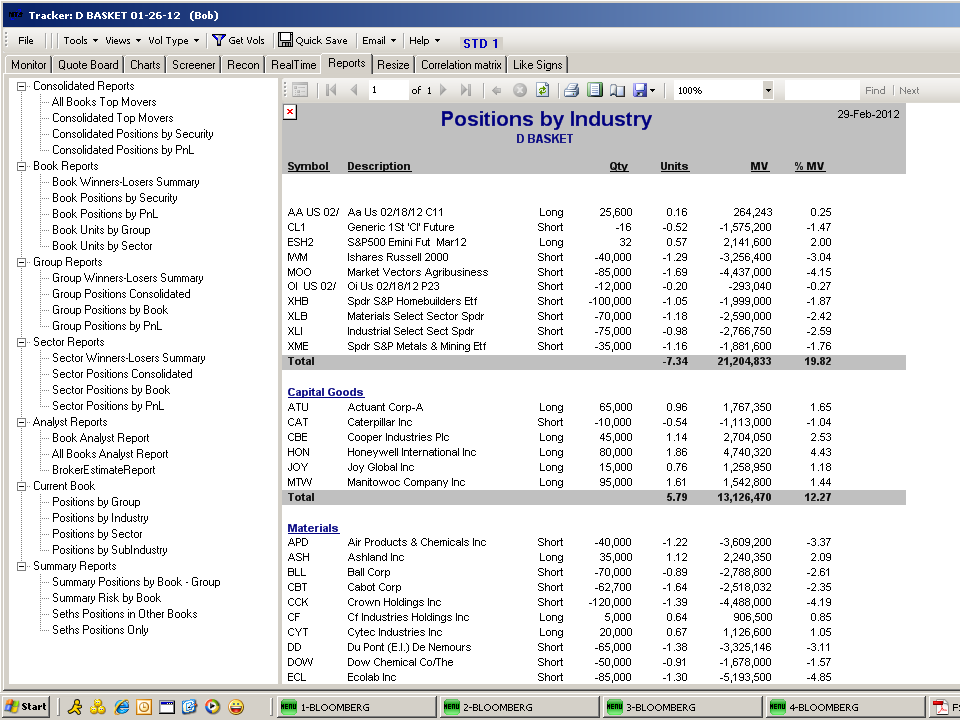Screen dimensions: 960x720
Task: Click the stop rendering icon
Action: coord(520,91)
